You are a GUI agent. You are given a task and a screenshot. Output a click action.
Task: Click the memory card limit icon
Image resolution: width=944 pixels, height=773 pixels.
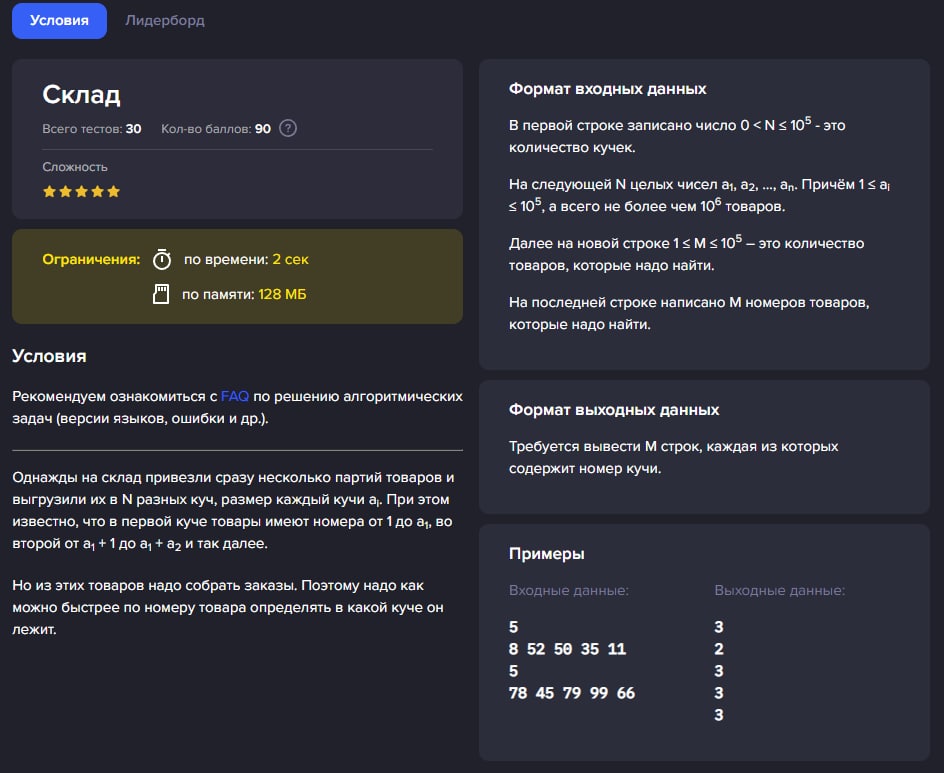tap(162, 294)
